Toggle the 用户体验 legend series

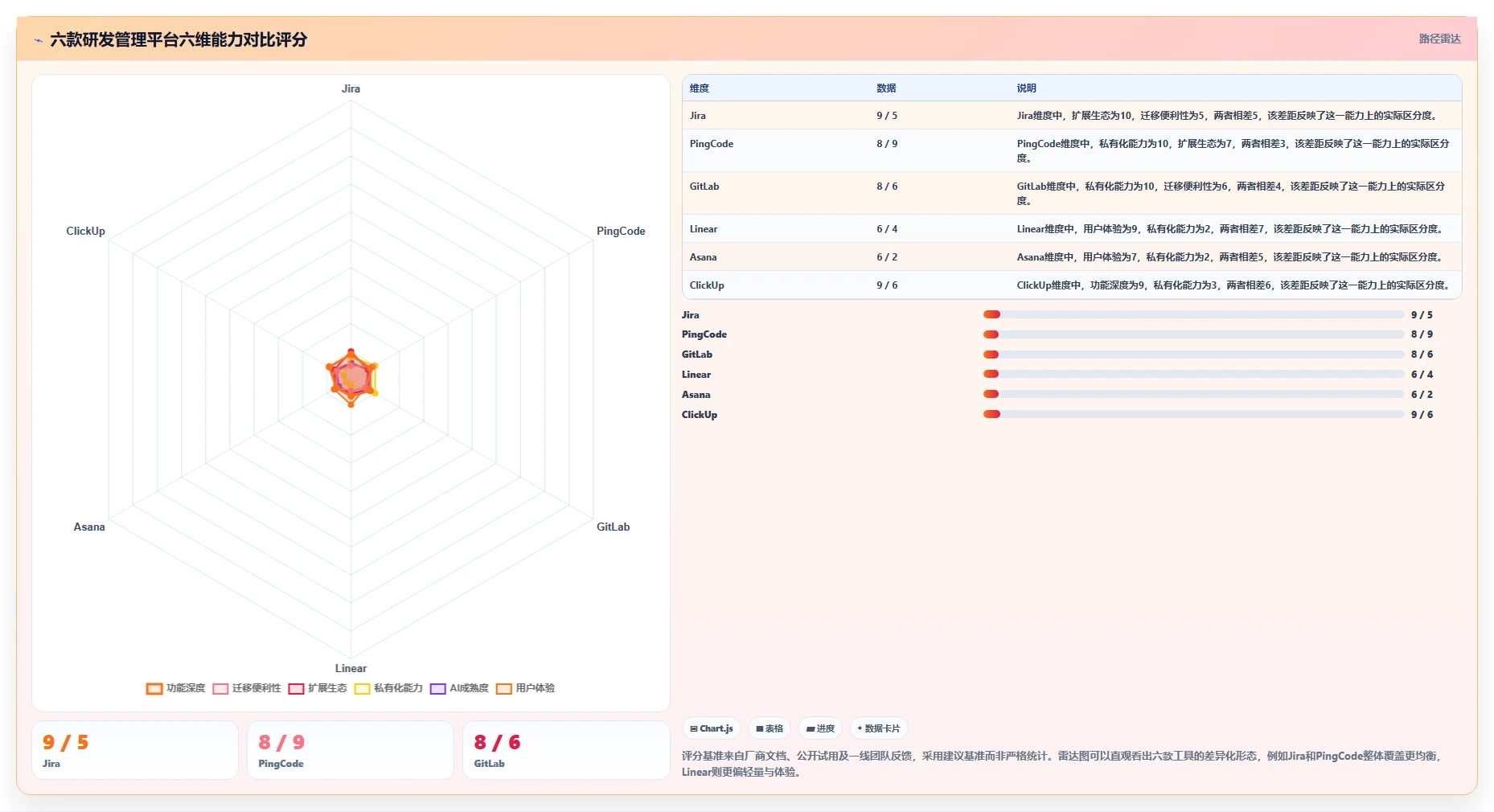tap(525, 688)
